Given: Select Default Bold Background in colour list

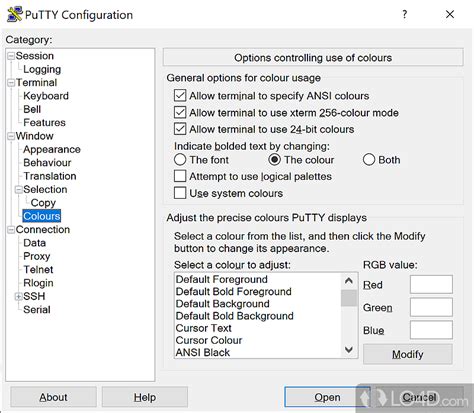Looking at the screenshot, I should (x=257, y=316).
